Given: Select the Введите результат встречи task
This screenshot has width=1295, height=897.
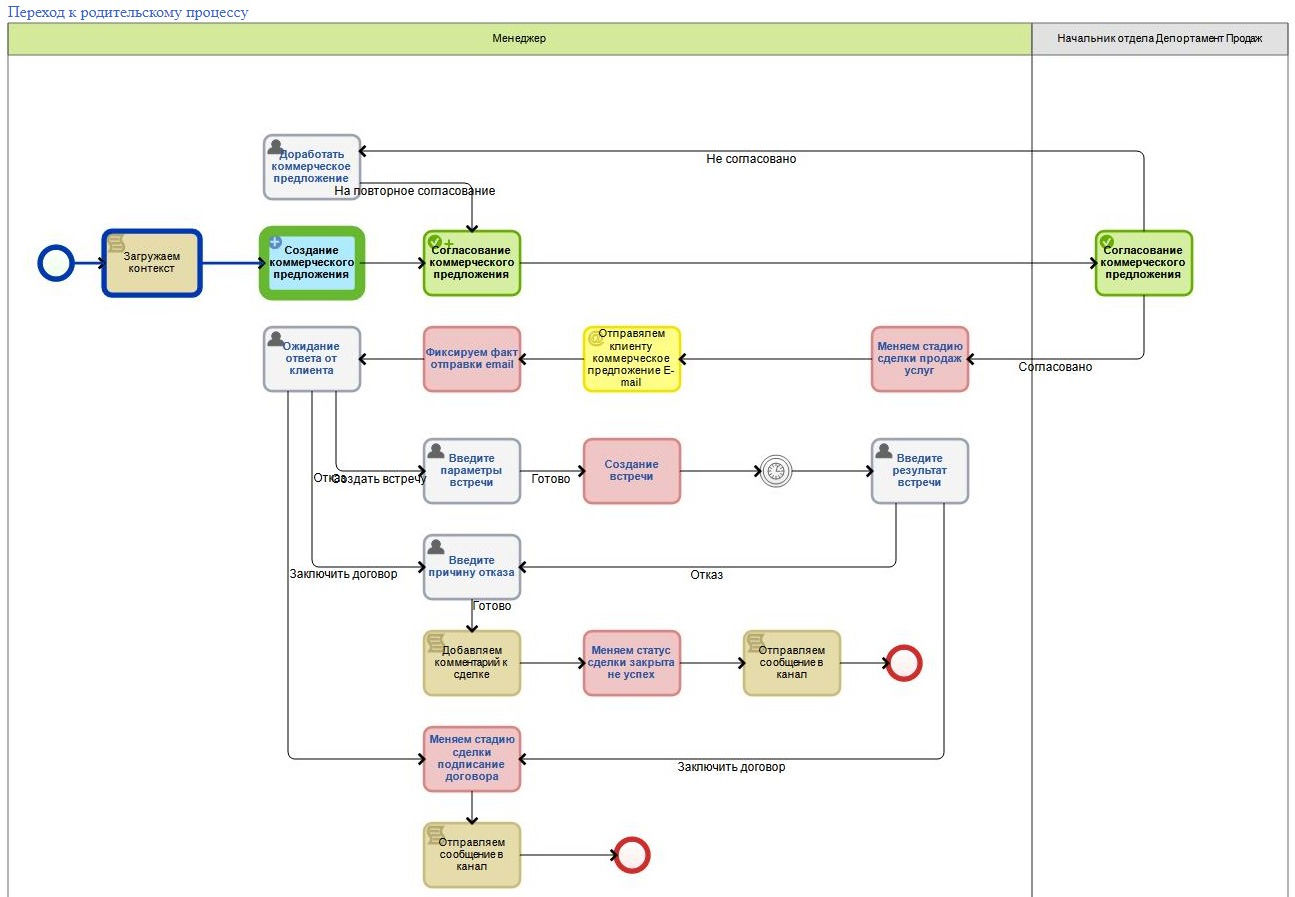Looking at the screenshot, I should click(x=919, y=471).
